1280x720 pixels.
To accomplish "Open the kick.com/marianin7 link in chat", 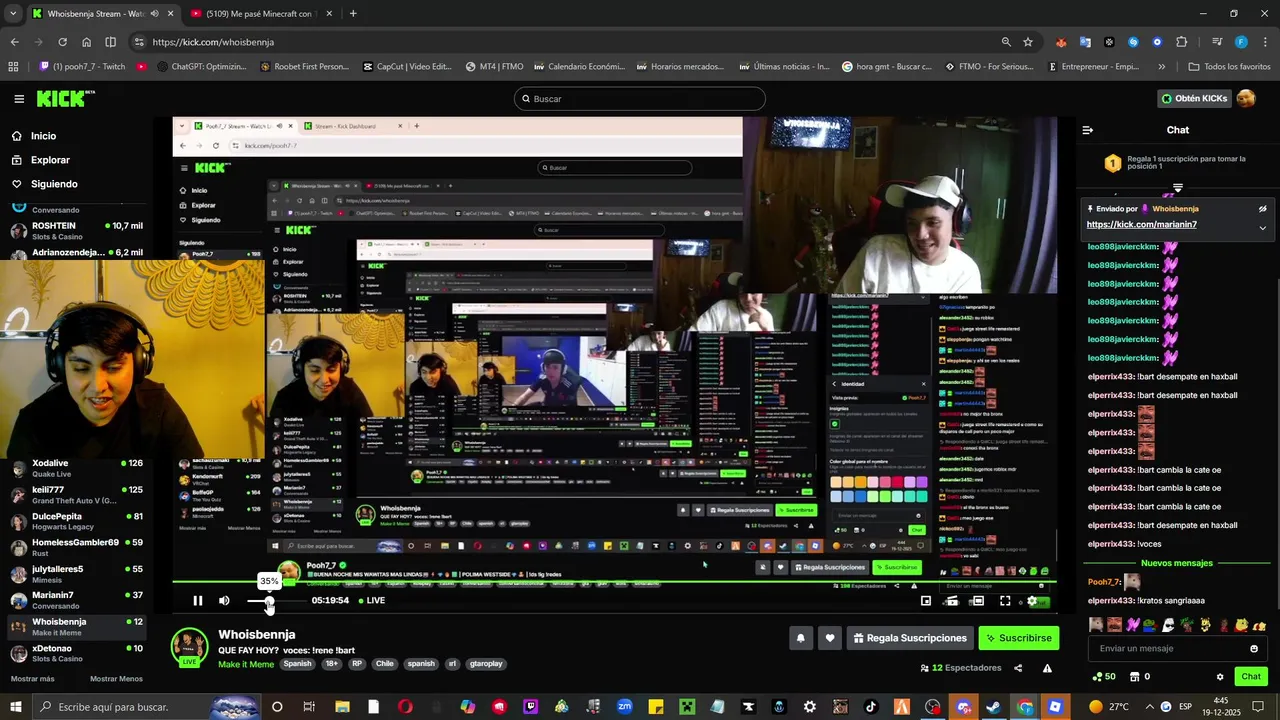I will coord(1142,225).
